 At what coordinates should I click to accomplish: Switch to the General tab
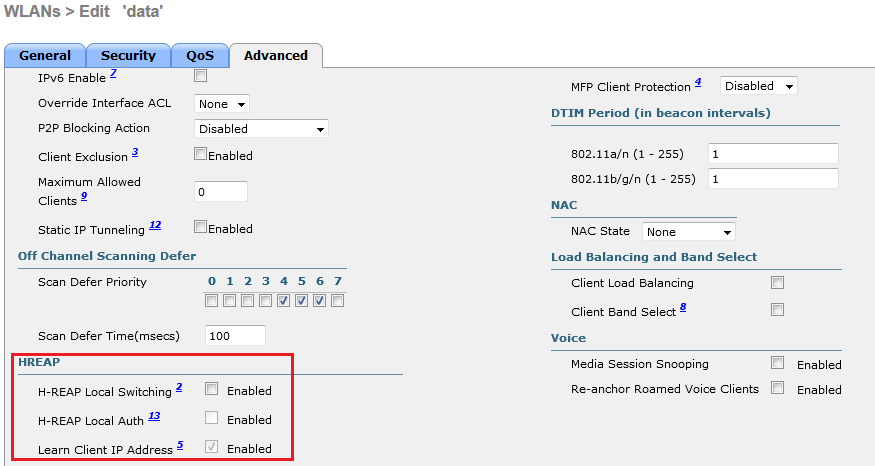pos(45,56)
